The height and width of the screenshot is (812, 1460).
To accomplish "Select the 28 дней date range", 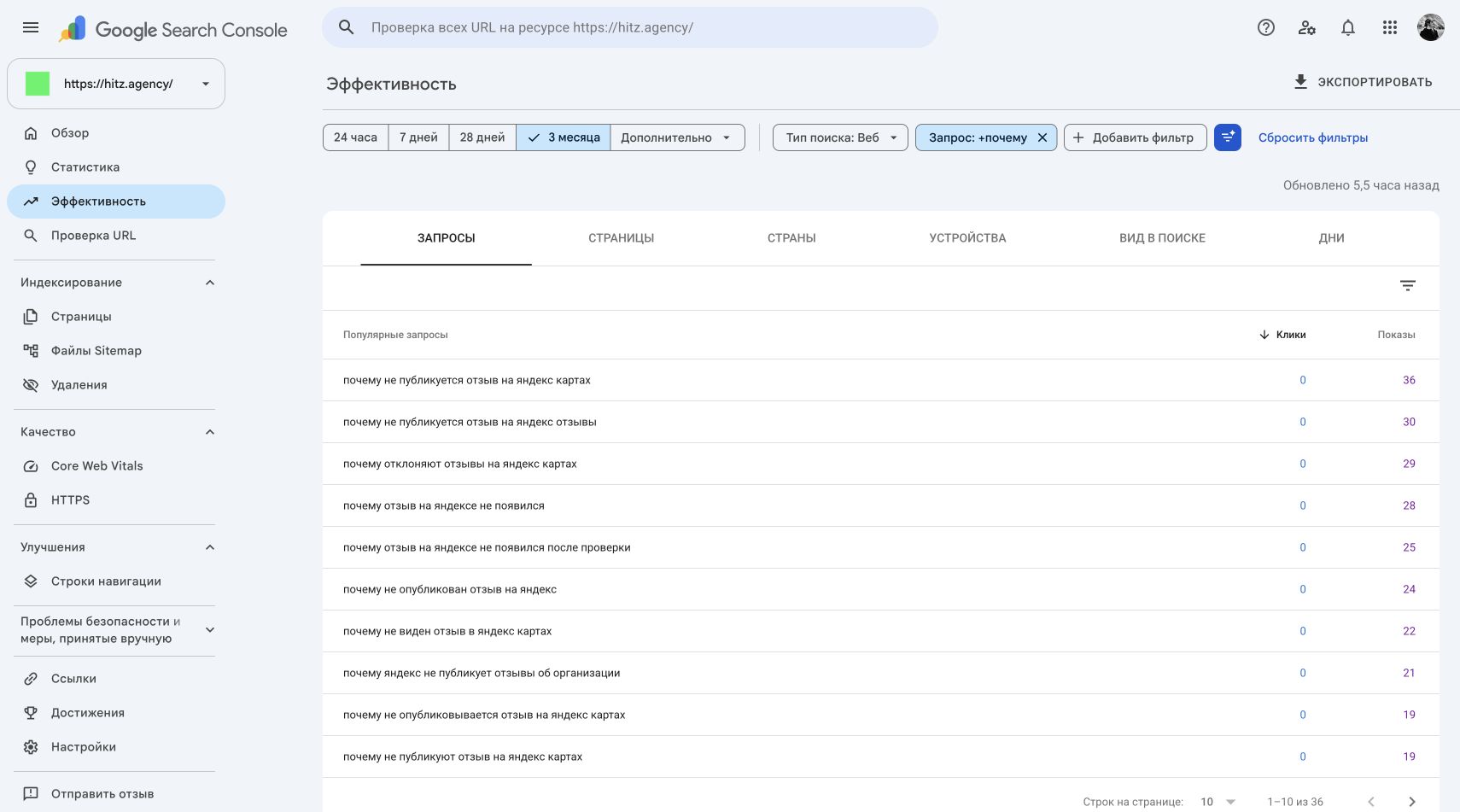I will 482,137.
